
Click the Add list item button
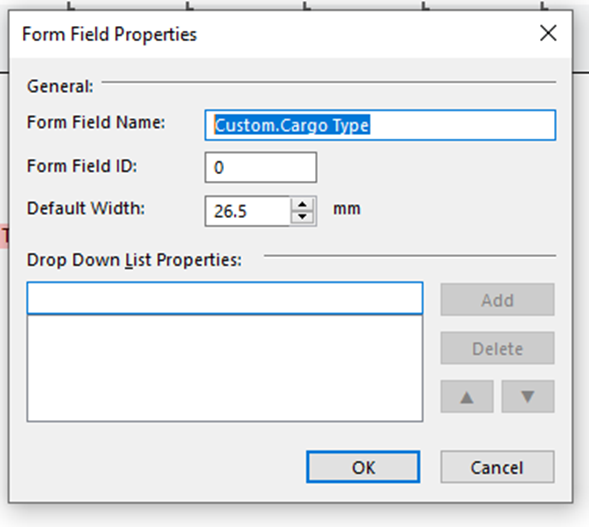pos(497,300)
